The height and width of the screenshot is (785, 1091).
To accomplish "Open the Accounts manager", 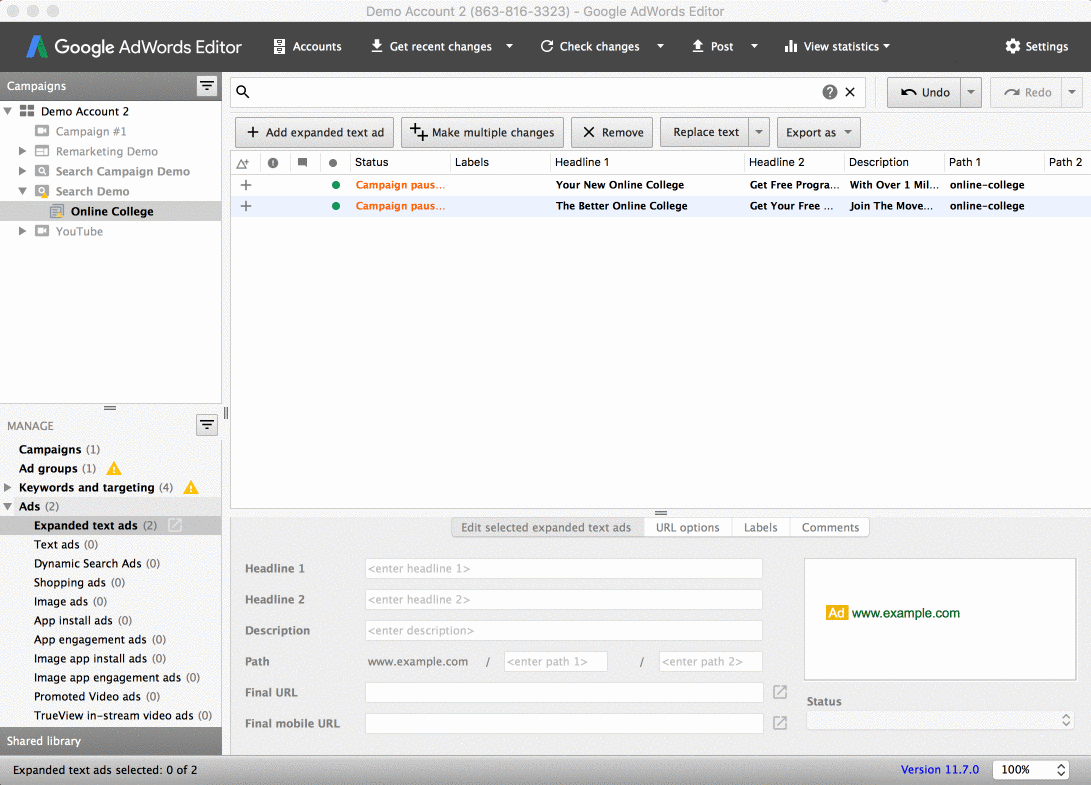I will point(307,47).
